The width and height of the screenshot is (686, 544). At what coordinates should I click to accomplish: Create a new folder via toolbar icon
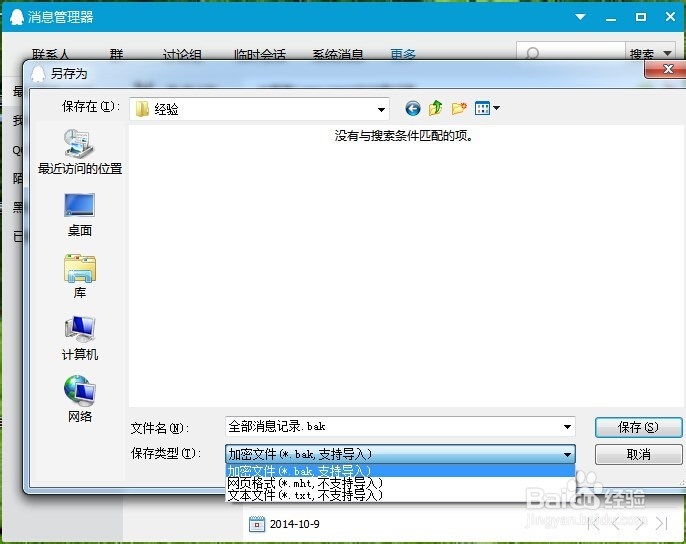(459, 108)
